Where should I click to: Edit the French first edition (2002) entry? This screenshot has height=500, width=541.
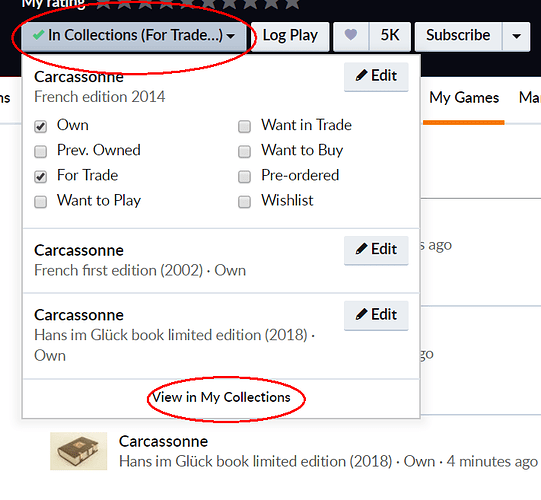pos(376,250)
